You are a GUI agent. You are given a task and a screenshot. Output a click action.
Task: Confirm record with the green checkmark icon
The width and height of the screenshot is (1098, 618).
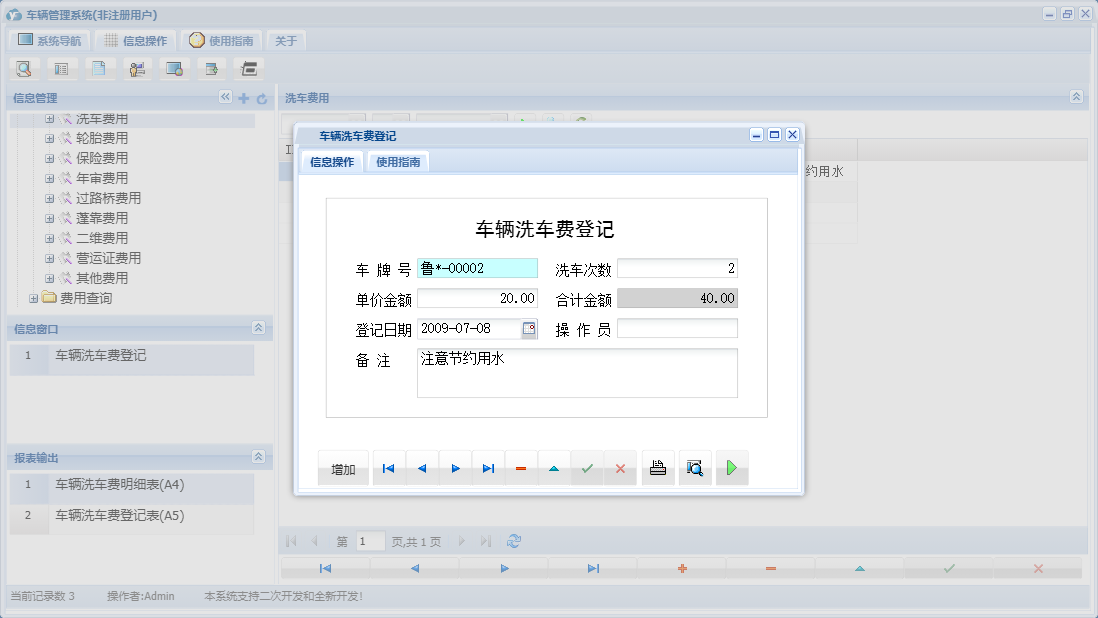pyautogui.click(x=587, y=467)
